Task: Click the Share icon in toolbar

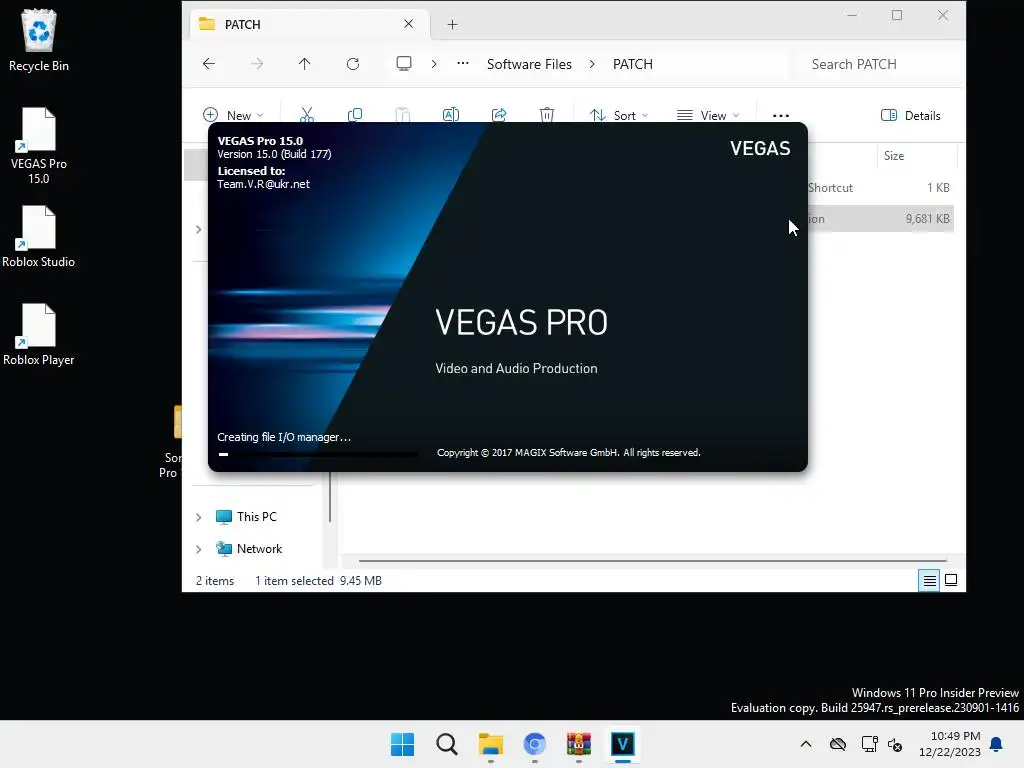Action: (x=499, y=115)
